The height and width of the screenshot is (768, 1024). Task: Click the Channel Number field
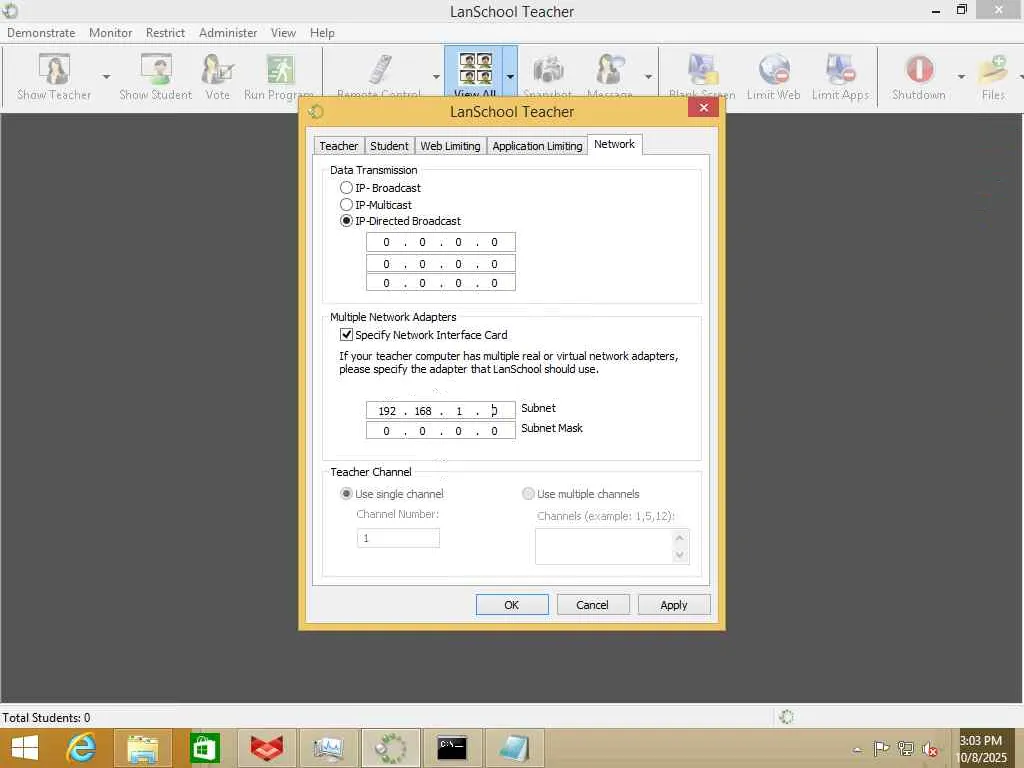pos(398,538)
